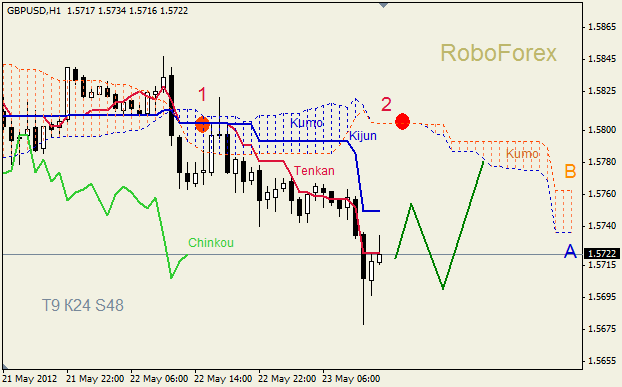Click the 22 May 14:00 time label
622x387 pixels.
(x=223, y=379)
